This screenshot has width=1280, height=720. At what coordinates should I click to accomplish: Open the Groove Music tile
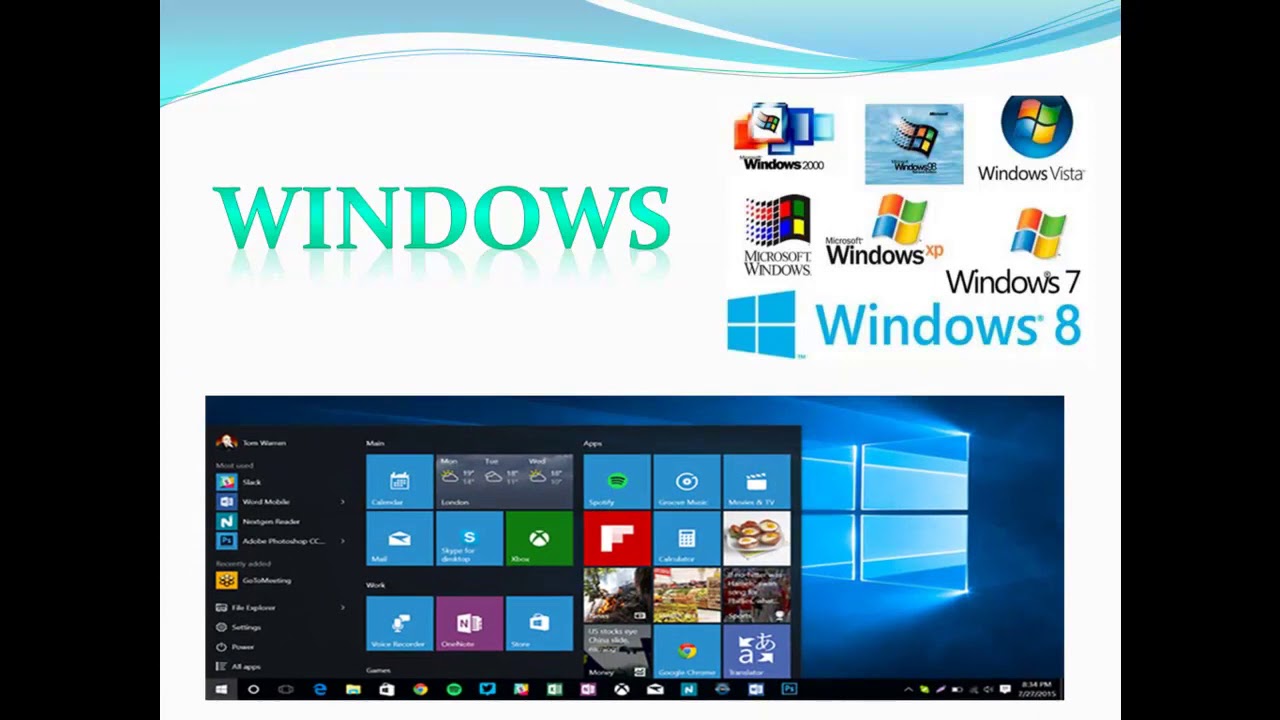coord(686,482)
